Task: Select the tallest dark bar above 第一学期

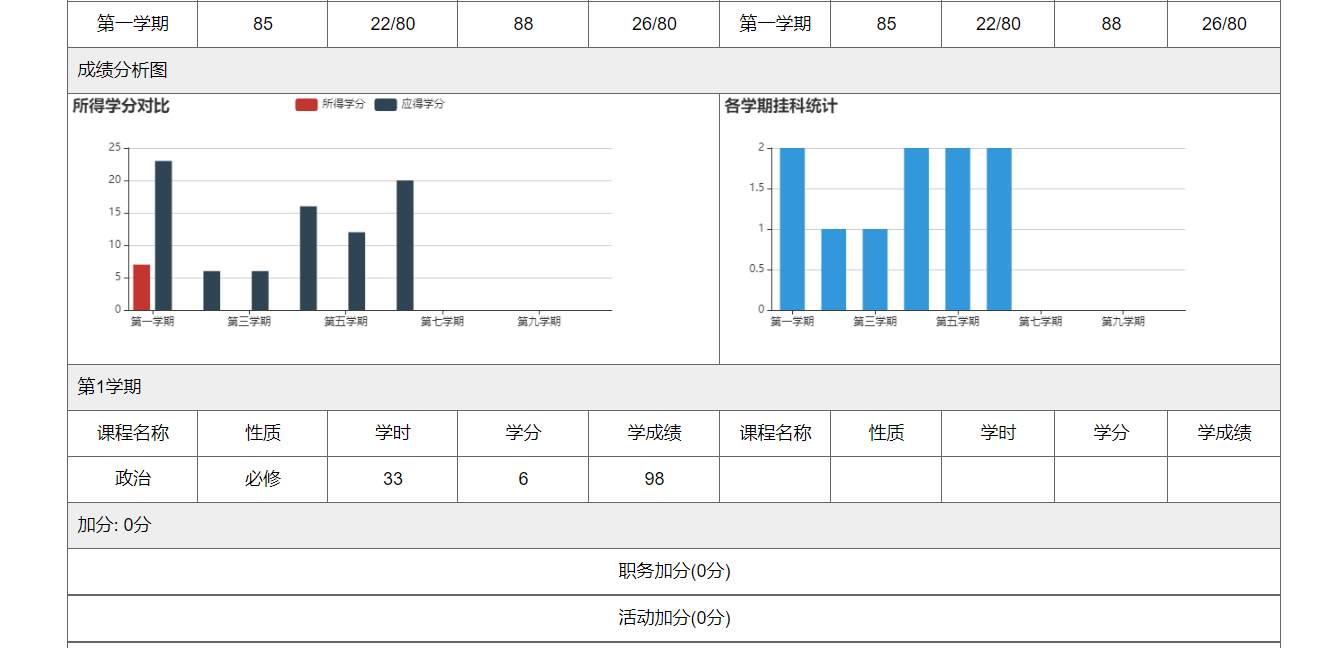Action: pyautogui.click(x=163, y=235)
